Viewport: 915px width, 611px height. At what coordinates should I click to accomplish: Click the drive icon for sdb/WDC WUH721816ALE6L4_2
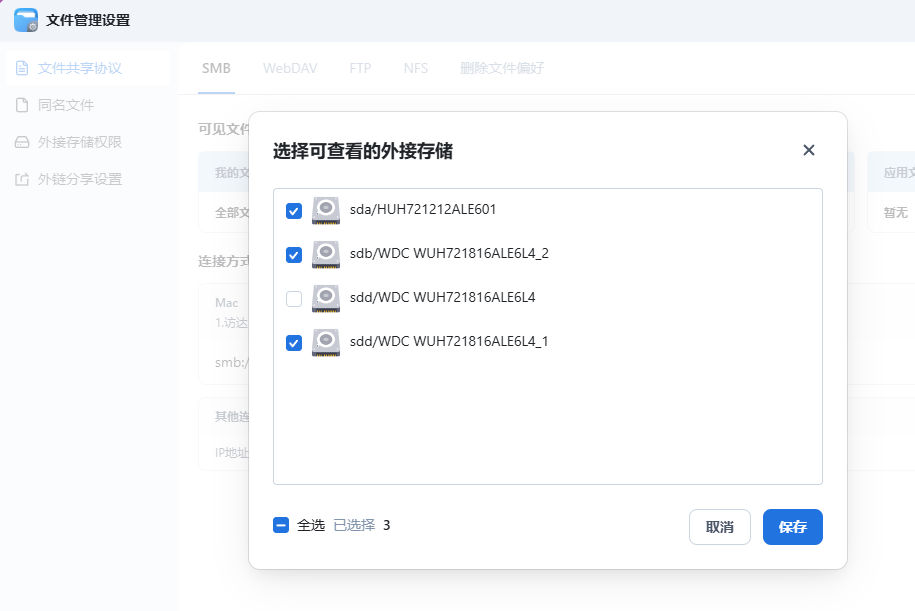tap(326, 254)
